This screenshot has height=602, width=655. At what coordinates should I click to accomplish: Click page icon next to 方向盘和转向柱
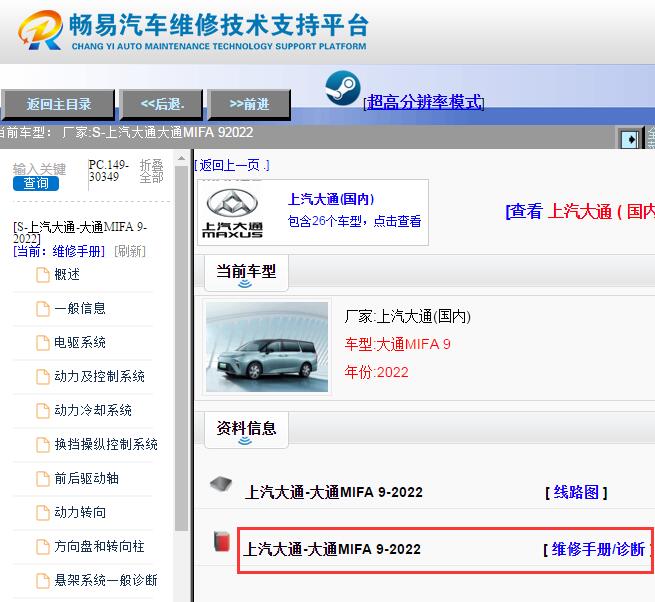tap(43, 546)
